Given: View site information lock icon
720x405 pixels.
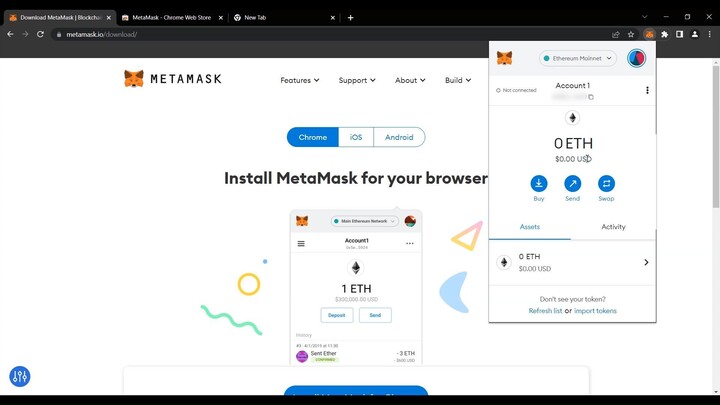Looking at the screenshot, I should 59,34.
